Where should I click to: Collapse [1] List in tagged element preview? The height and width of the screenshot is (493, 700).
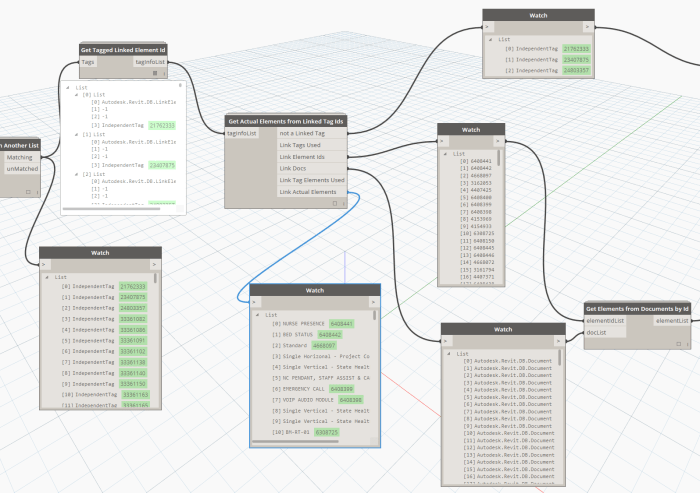click(78, 133)
